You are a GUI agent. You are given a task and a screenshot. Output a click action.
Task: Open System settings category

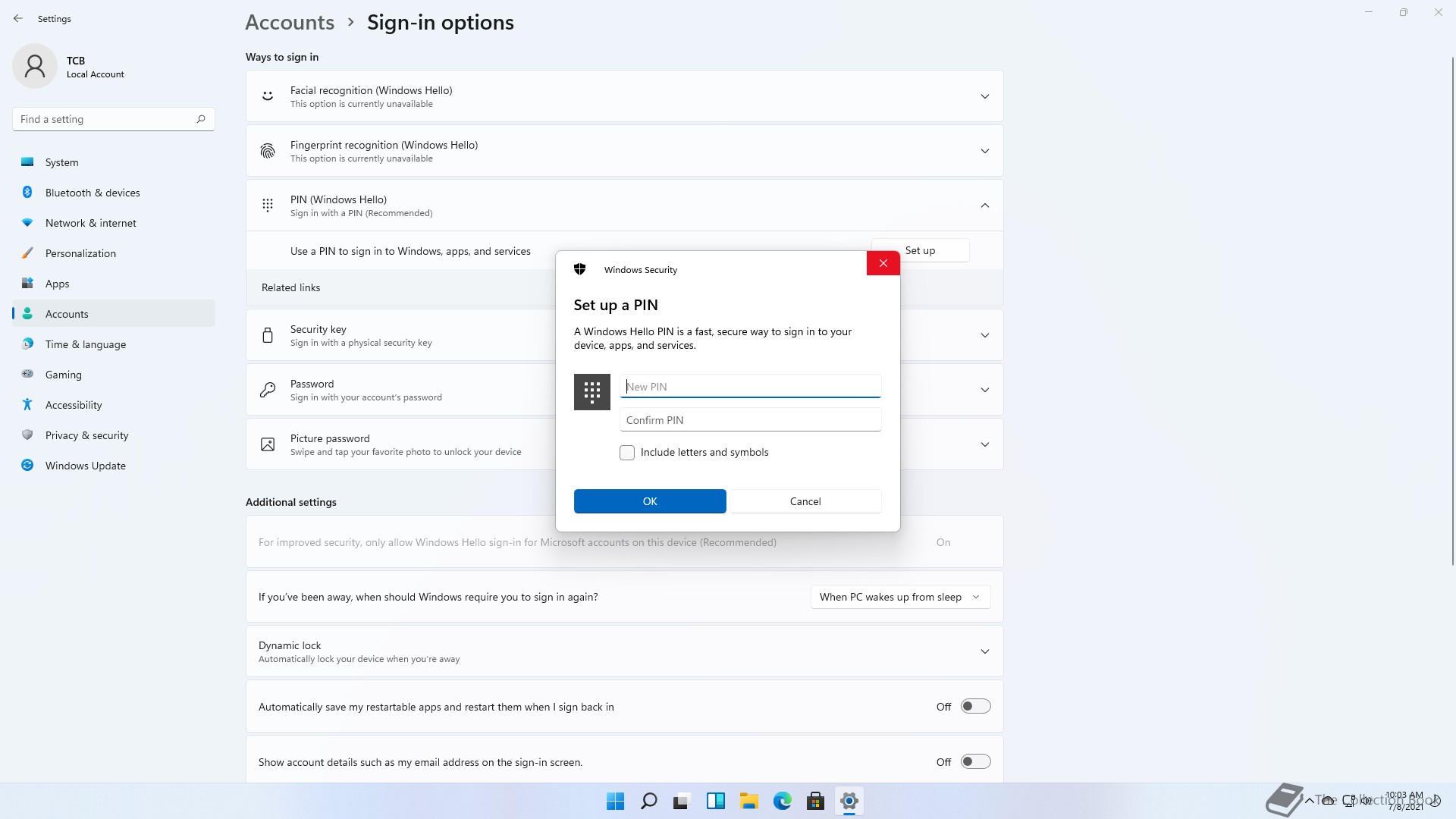pyautogui.click(x=114, y=162)
